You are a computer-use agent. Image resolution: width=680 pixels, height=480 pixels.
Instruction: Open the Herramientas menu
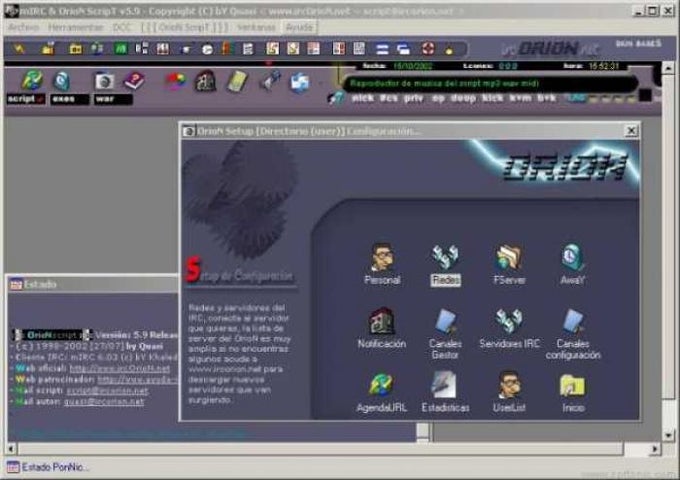pos(75,27)
